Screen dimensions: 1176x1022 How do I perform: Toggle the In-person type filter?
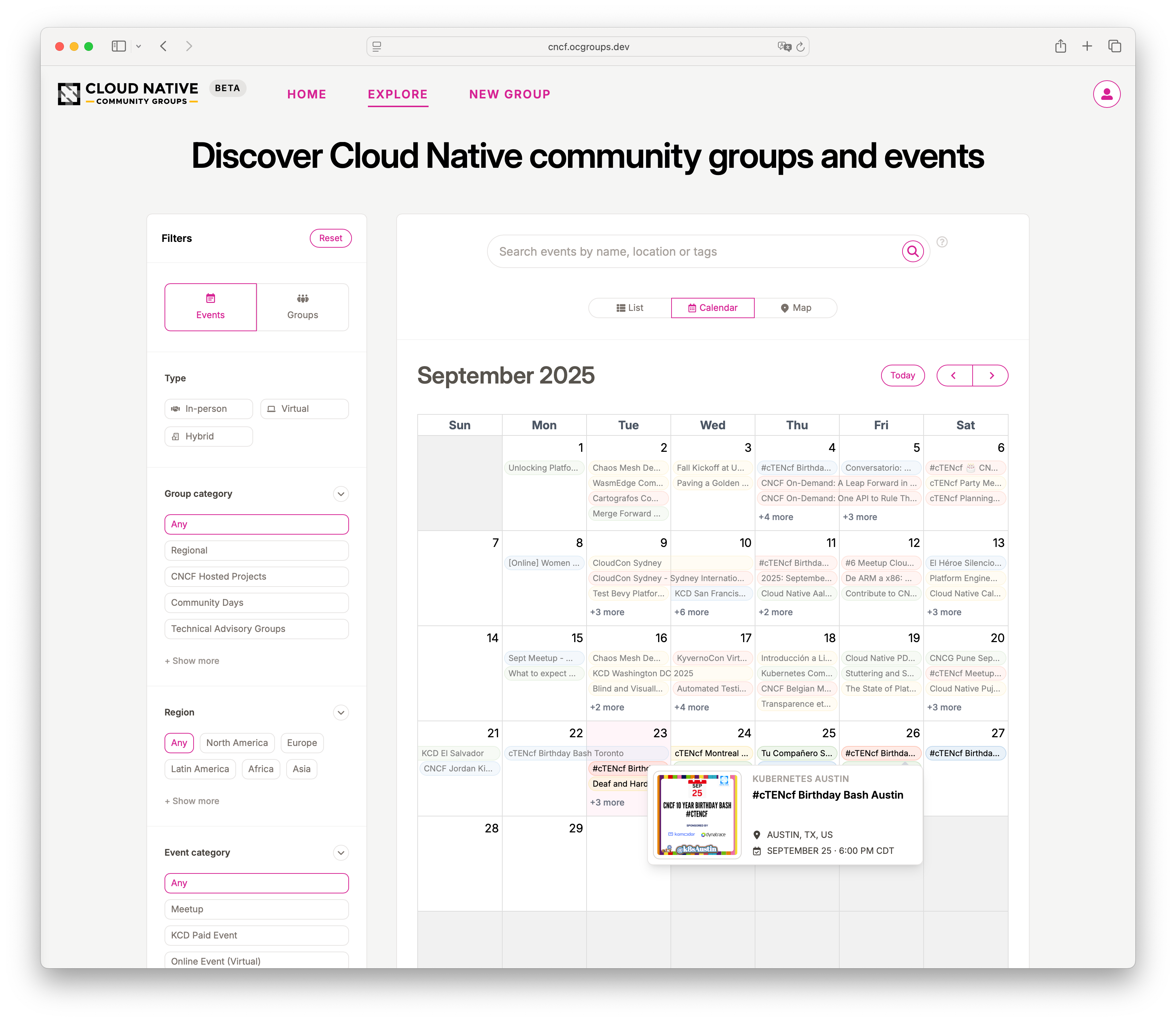(x=208, y=408)
